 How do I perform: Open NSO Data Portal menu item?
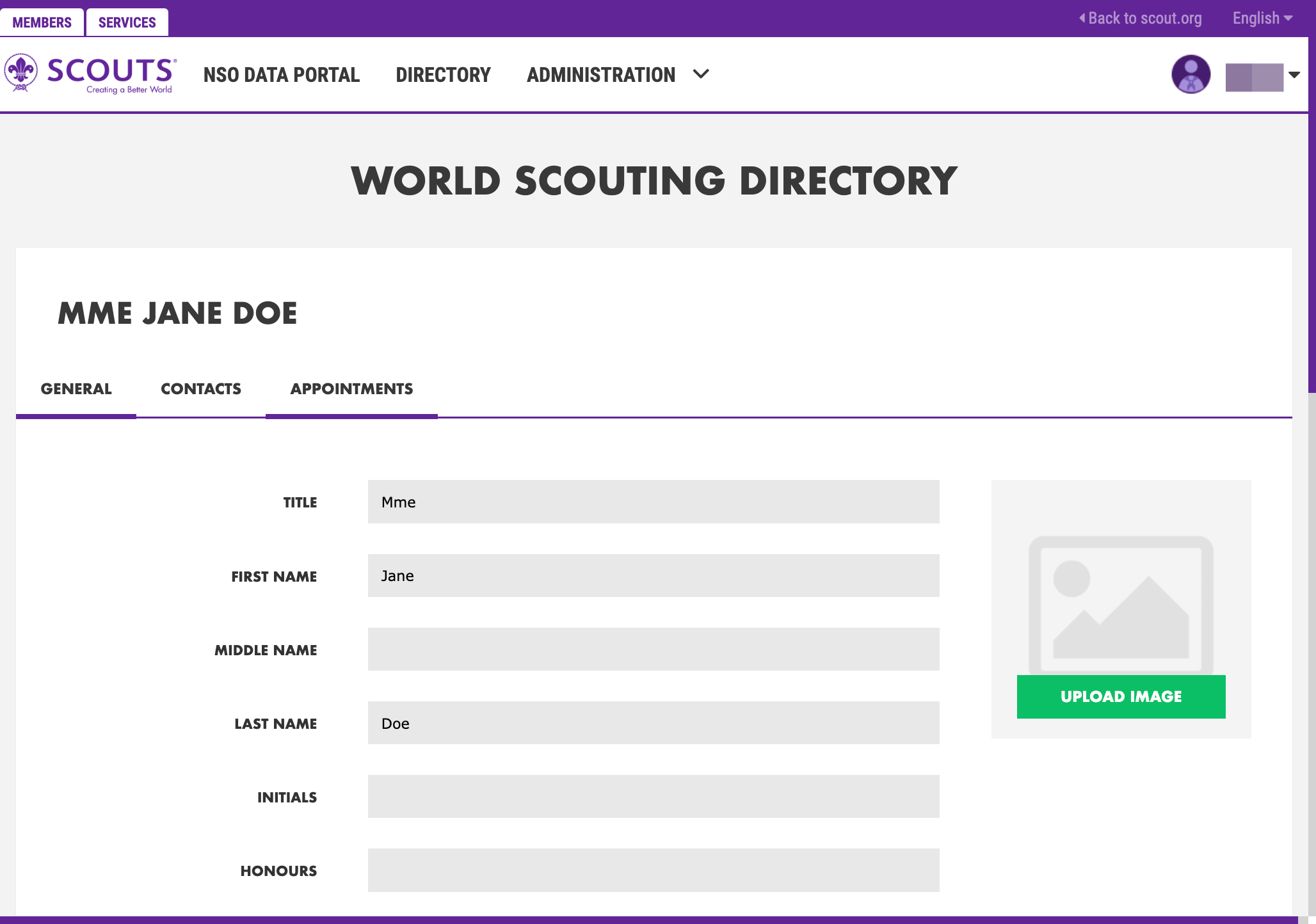(x=282, y=75)
